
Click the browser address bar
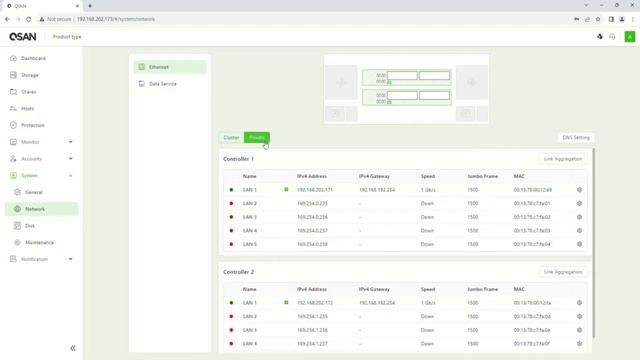[302, 19]
